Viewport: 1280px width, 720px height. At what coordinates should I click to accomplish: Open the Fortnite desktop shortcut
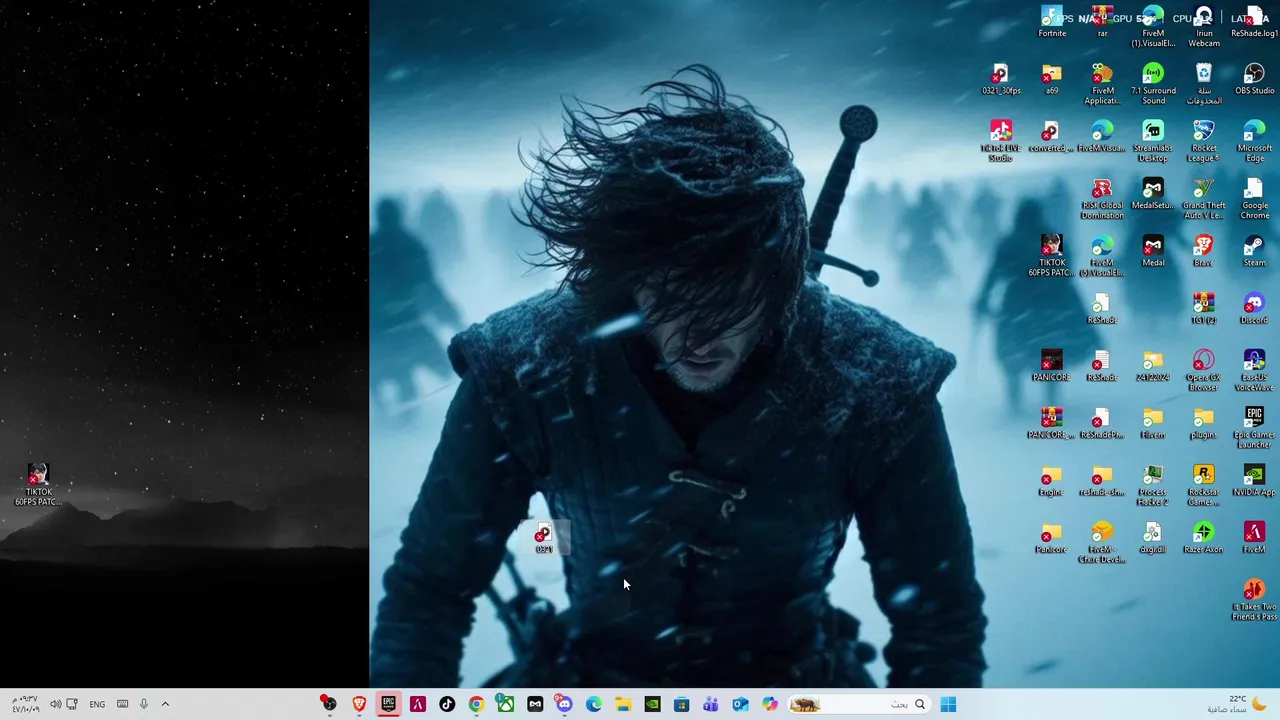tap(1051, 22)
